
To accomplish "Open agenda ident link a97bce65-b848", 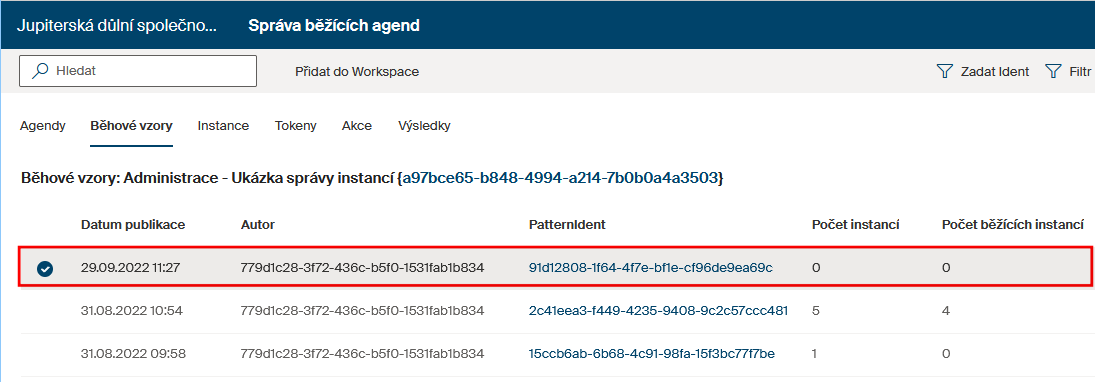I will [560, 177].
